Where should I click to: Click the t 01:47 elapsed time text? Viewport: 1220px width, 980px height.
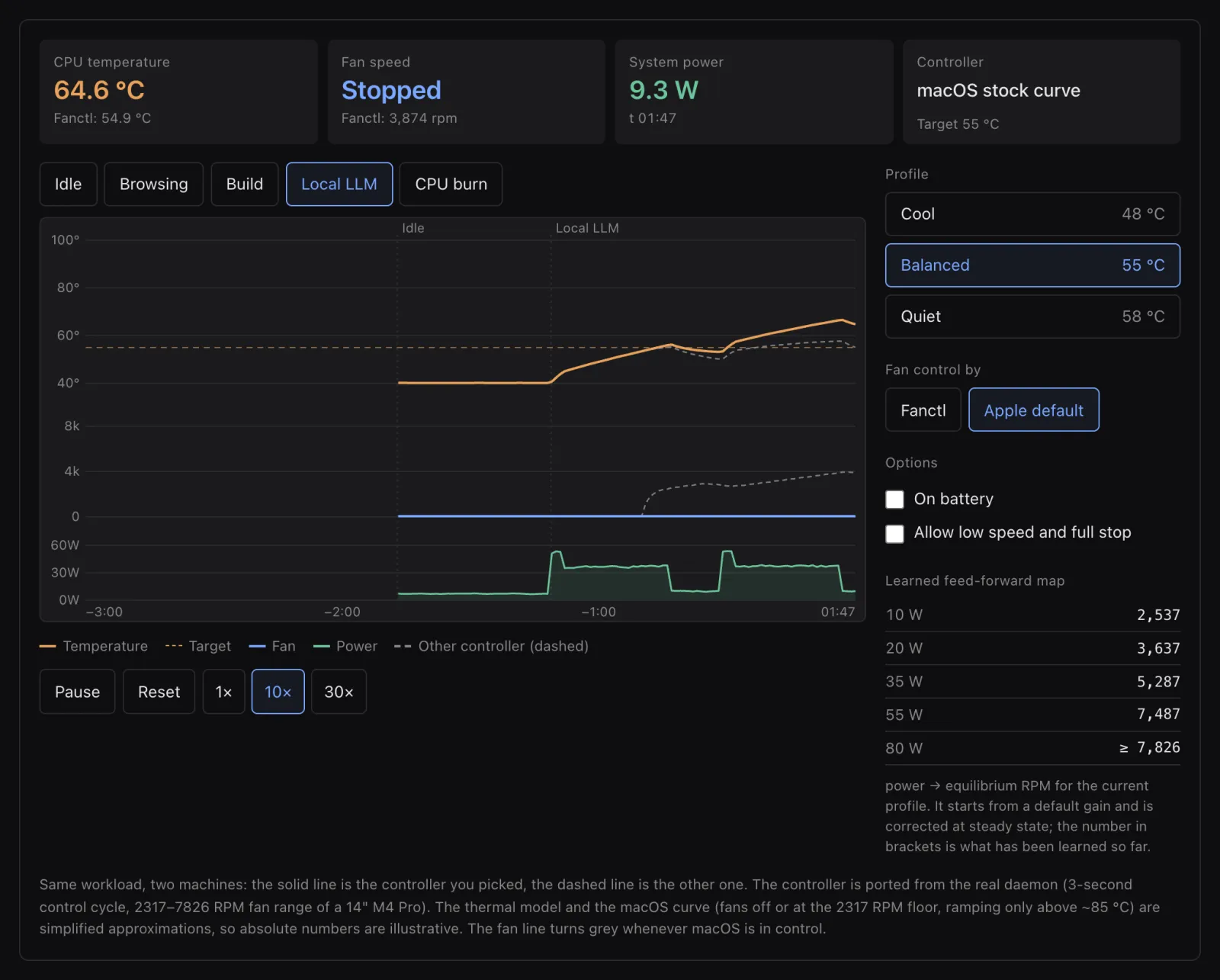653,118
